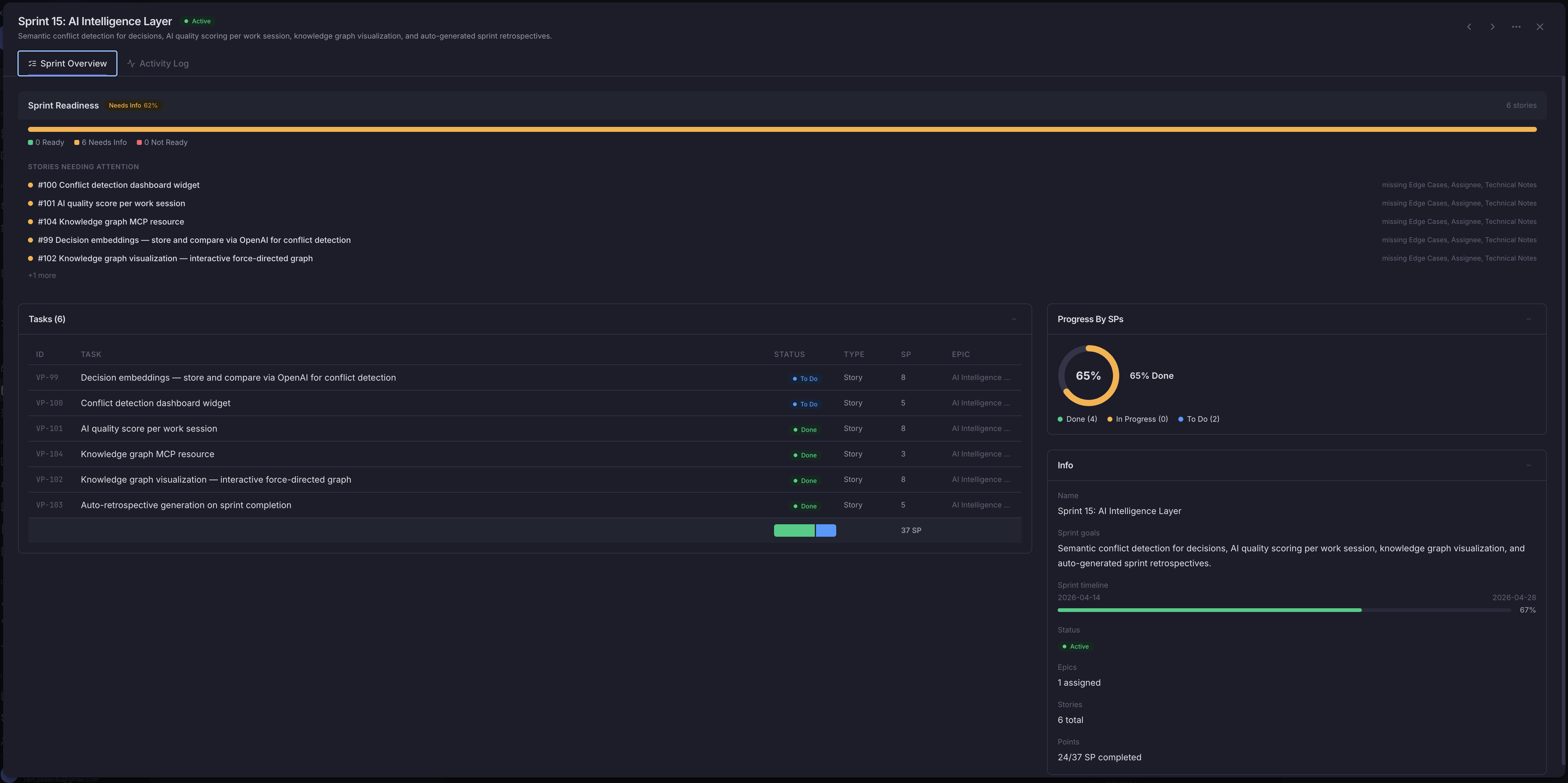Screen dimensions: 1568x783
Task: Close the sprint detail panel
Action: click(x=1540, y=27)
